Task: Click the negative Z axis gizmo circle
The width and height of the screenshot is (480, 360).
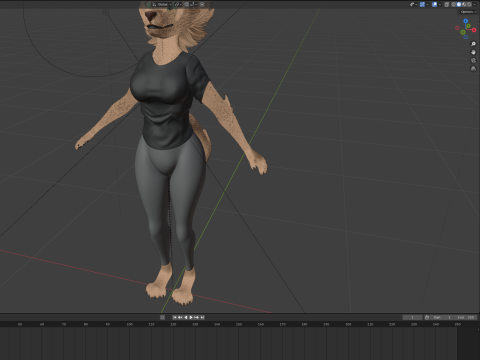Action: (466, 37)
